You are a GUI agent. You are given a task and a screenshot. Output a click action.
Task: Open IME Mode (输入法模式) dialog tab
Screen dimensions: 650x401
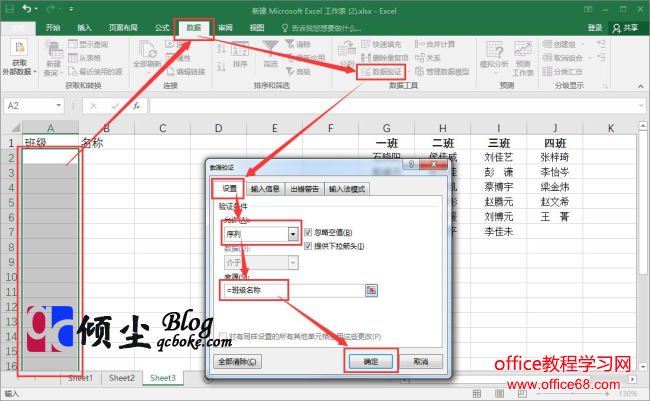347,189
